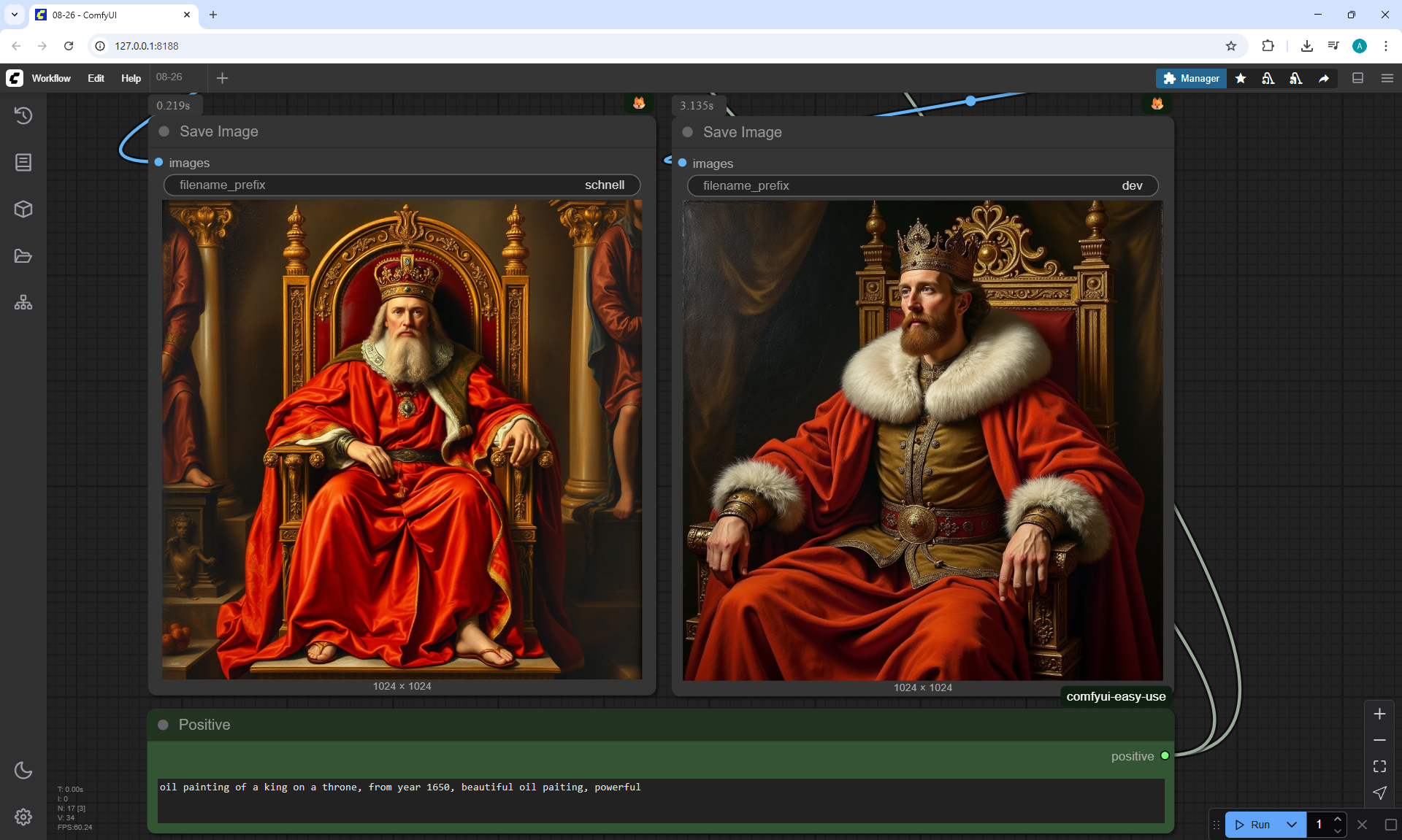The width and height of the screenshot is (1402, 840).
Task: Collapse the Positive prompt node
Action: [x=164, y=725]
